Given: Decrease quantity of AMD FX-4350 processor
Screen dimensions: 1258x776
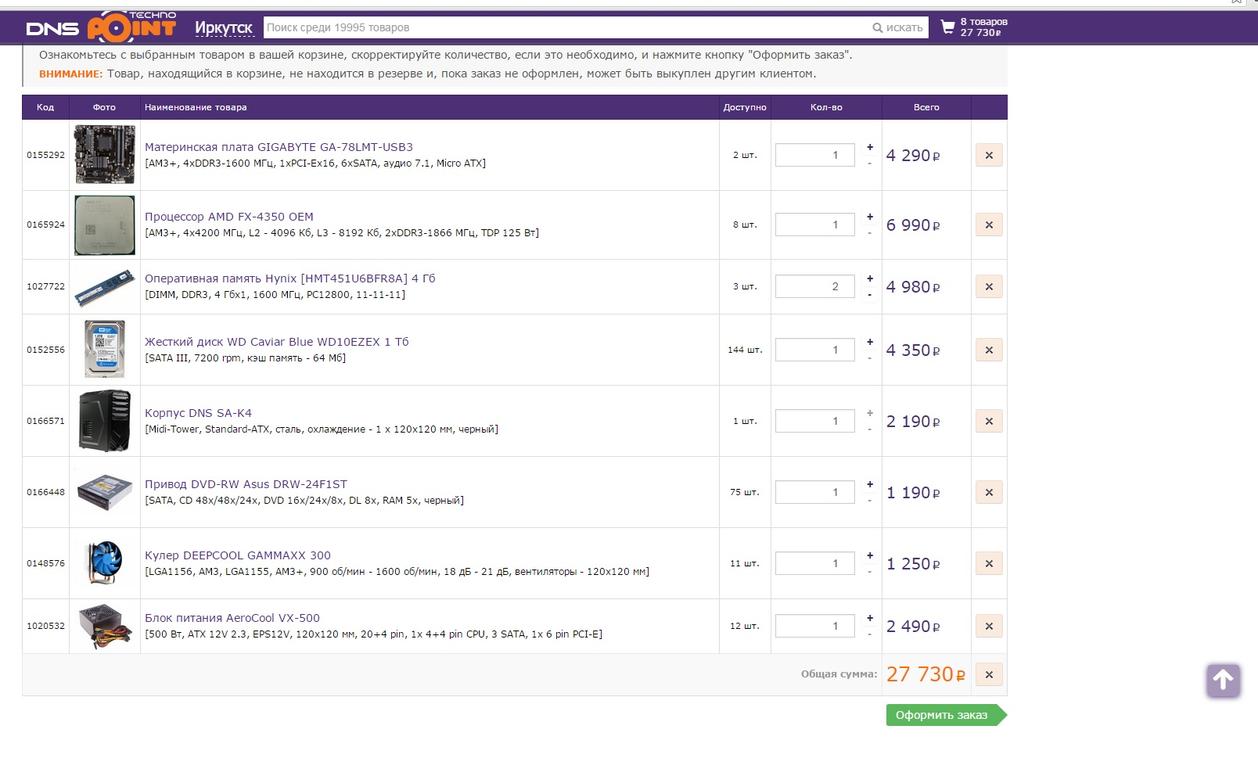Looking at the screenshot, I should tap(870, 233).
